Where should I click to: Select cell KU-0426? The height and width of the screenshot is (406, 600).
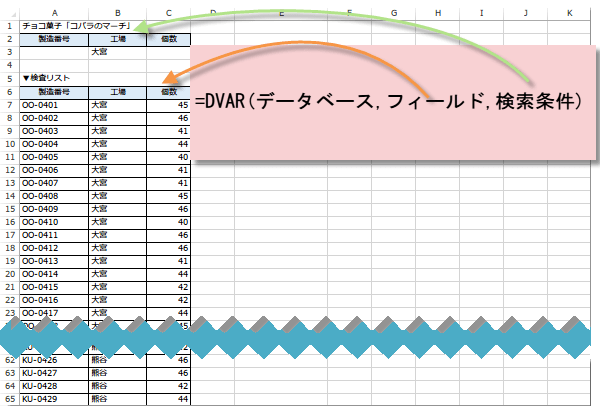(x=54, y=360)
